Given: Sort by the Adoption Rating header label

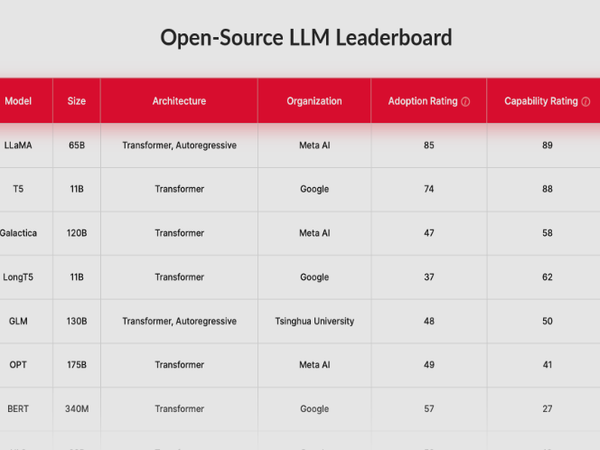Looking at the screenshot, I should [422, 101].
